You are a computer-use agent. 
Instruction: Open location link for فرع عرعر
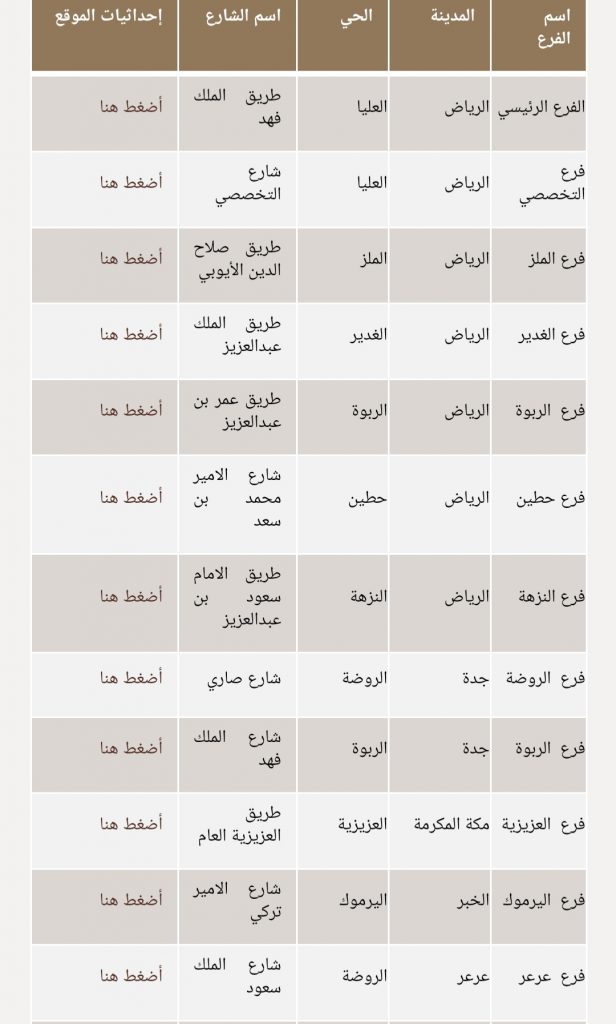131,976
